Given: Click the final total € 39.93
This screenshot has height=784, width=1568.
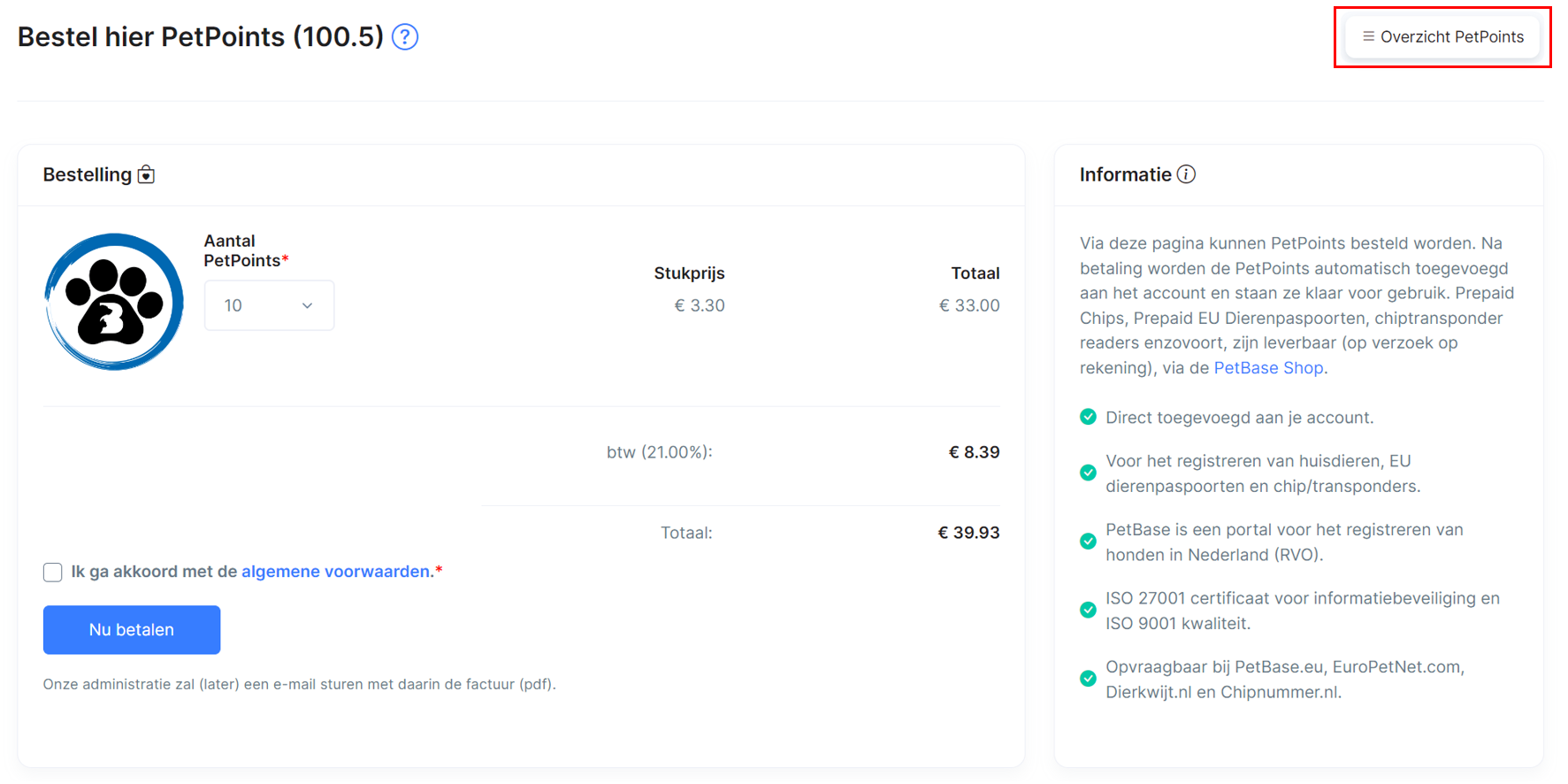Looking at the screenshot, I should pyautogui.click(x=968, y=533).
